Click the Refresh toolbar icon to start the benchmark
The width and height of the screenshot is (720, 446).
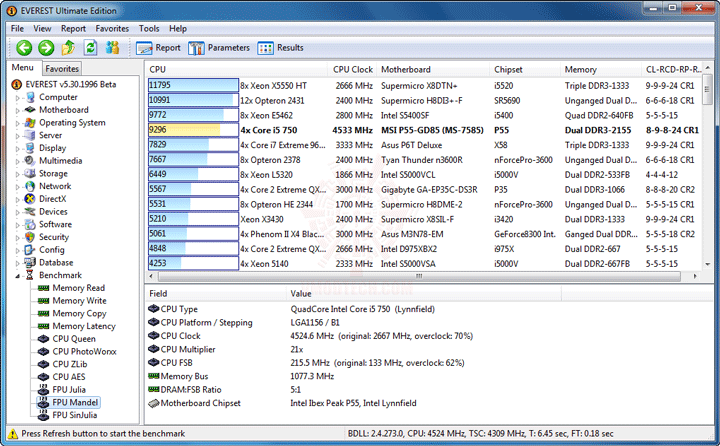click(x=90, y=47)
